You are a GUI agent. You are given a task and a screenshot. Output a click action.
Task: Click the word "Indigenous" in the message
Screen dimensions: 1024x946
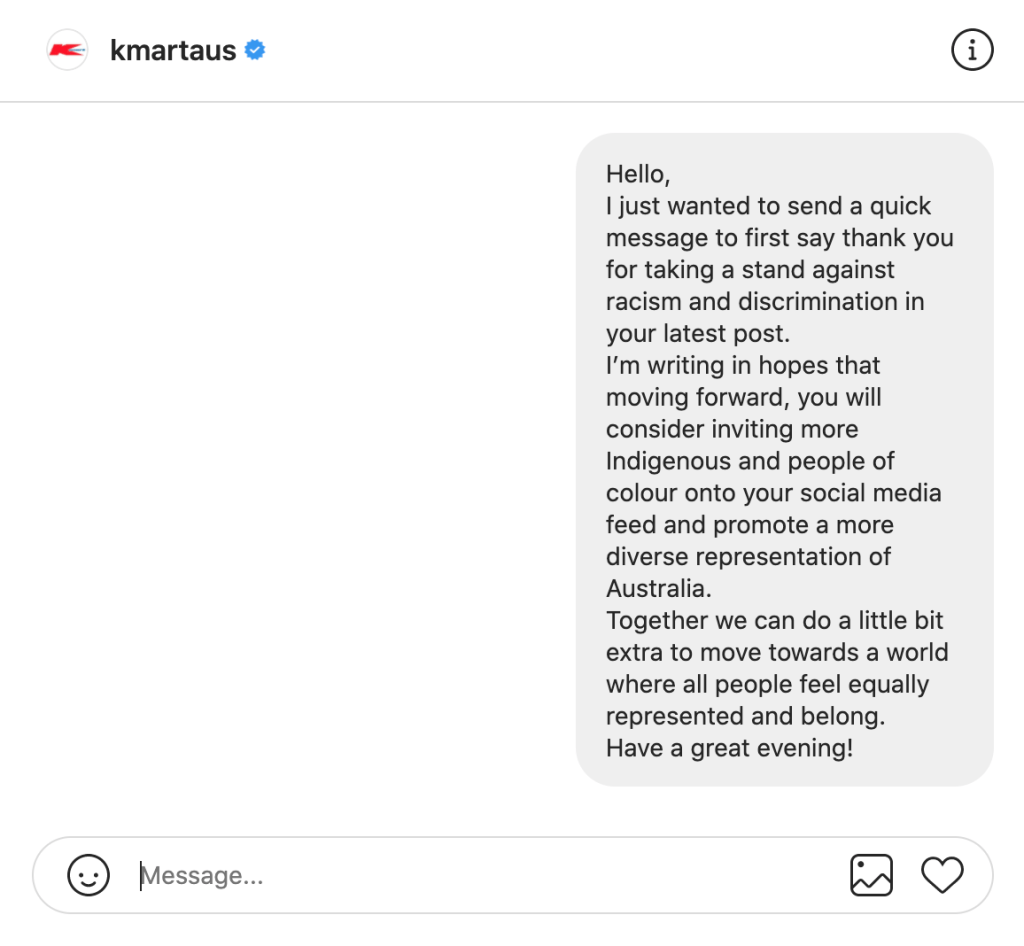tap(666, 461)
